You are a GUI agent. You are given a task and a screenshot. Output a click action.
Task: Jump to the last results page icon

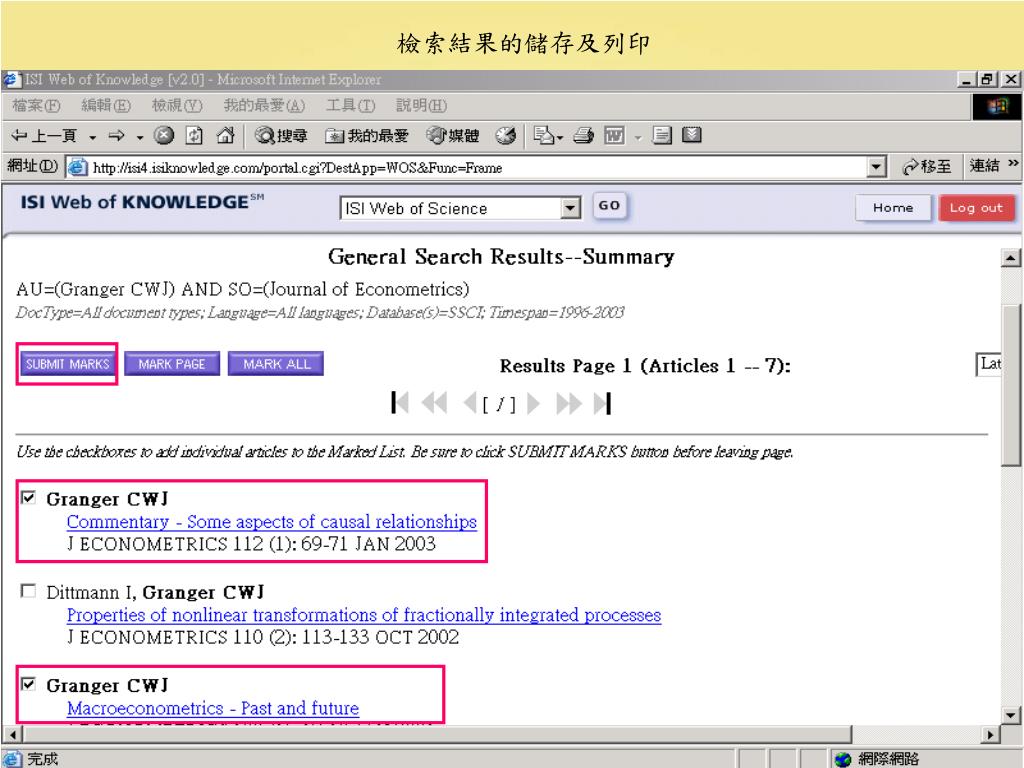[603, 403]
